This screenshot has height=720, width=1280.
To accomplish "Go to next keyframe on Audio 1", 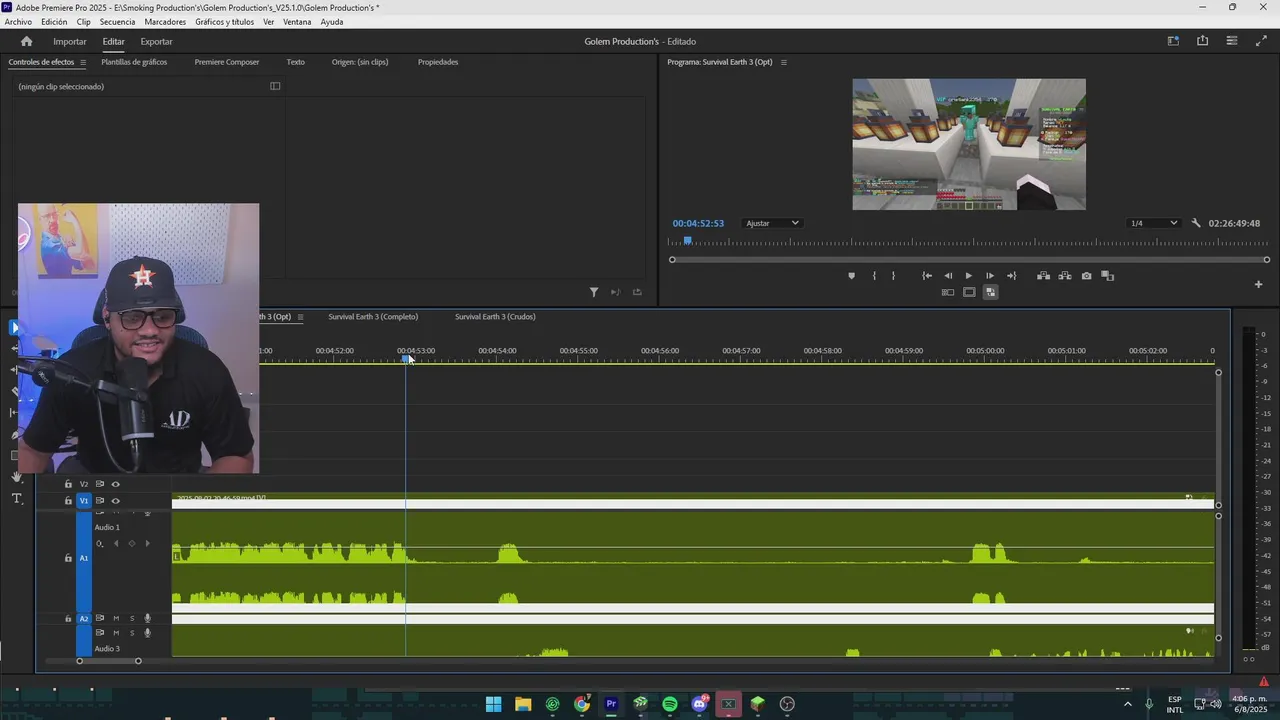I will [x=148, y=544].
